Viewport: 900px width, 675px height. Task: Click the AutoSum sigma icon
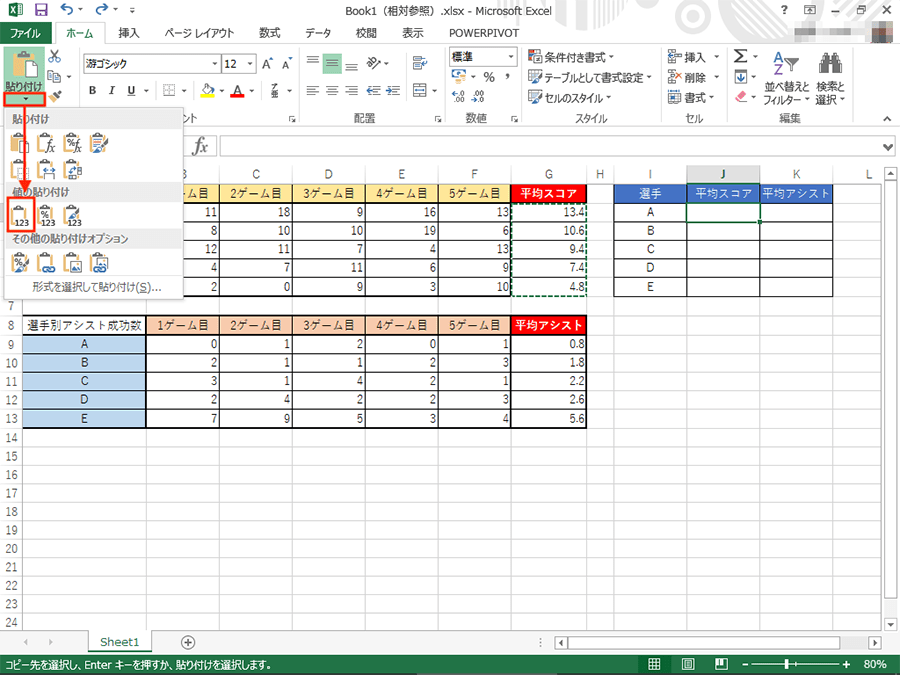click(741, 57)
